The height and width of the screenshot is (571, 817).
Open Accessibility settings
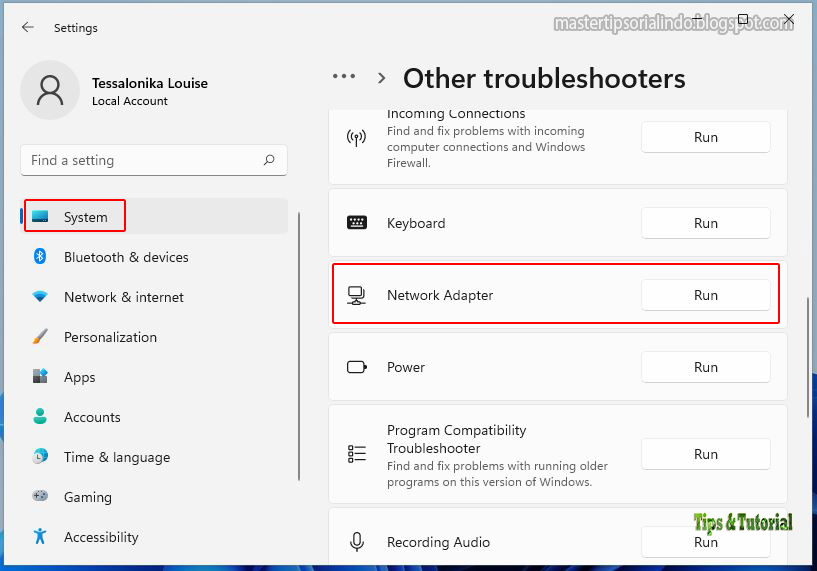coord(154,536)
